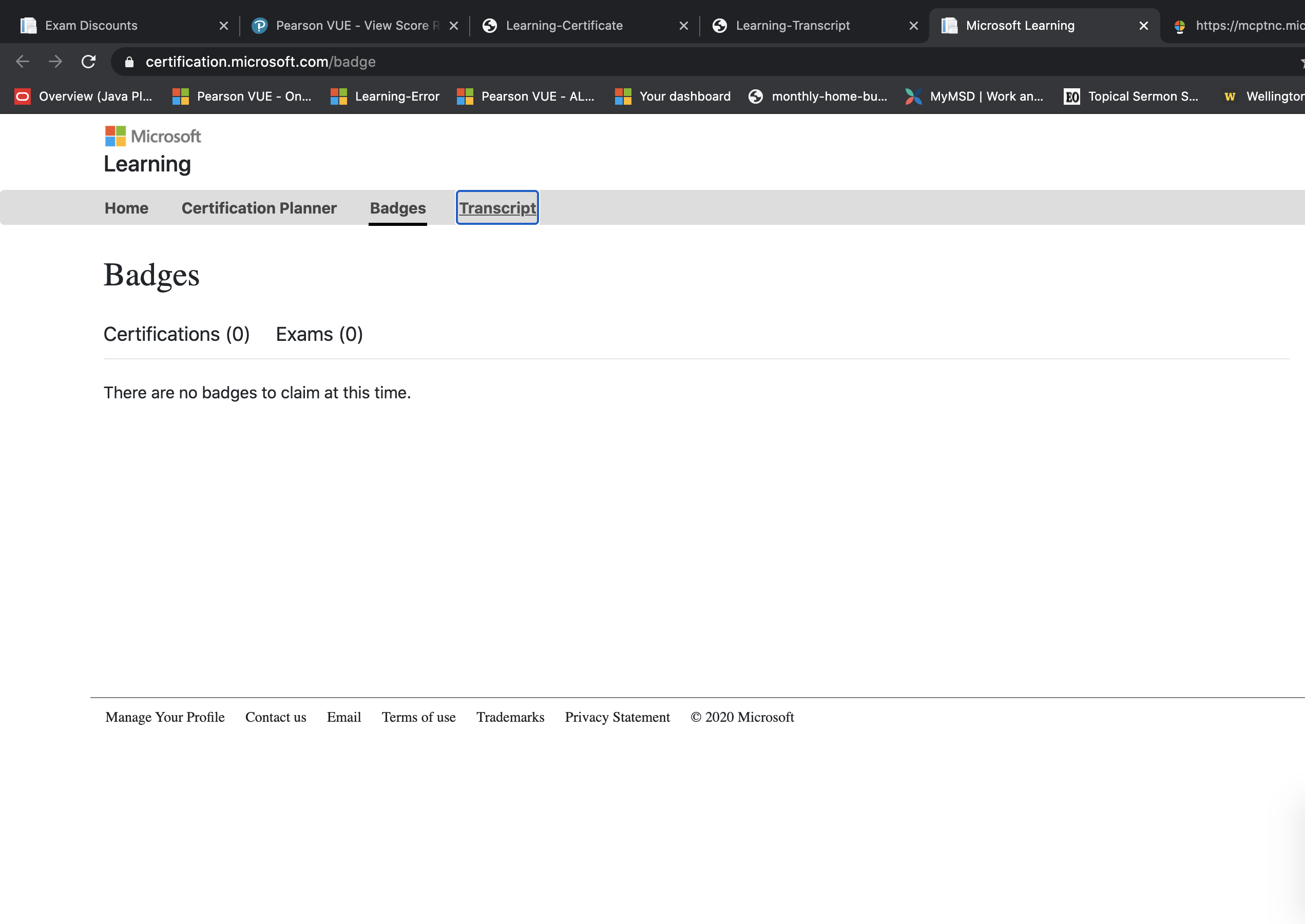The height and width of the screenshot is (924, 1305).
Task: Open the Your dashboard bookmark
Action: (x=673, y=97)
